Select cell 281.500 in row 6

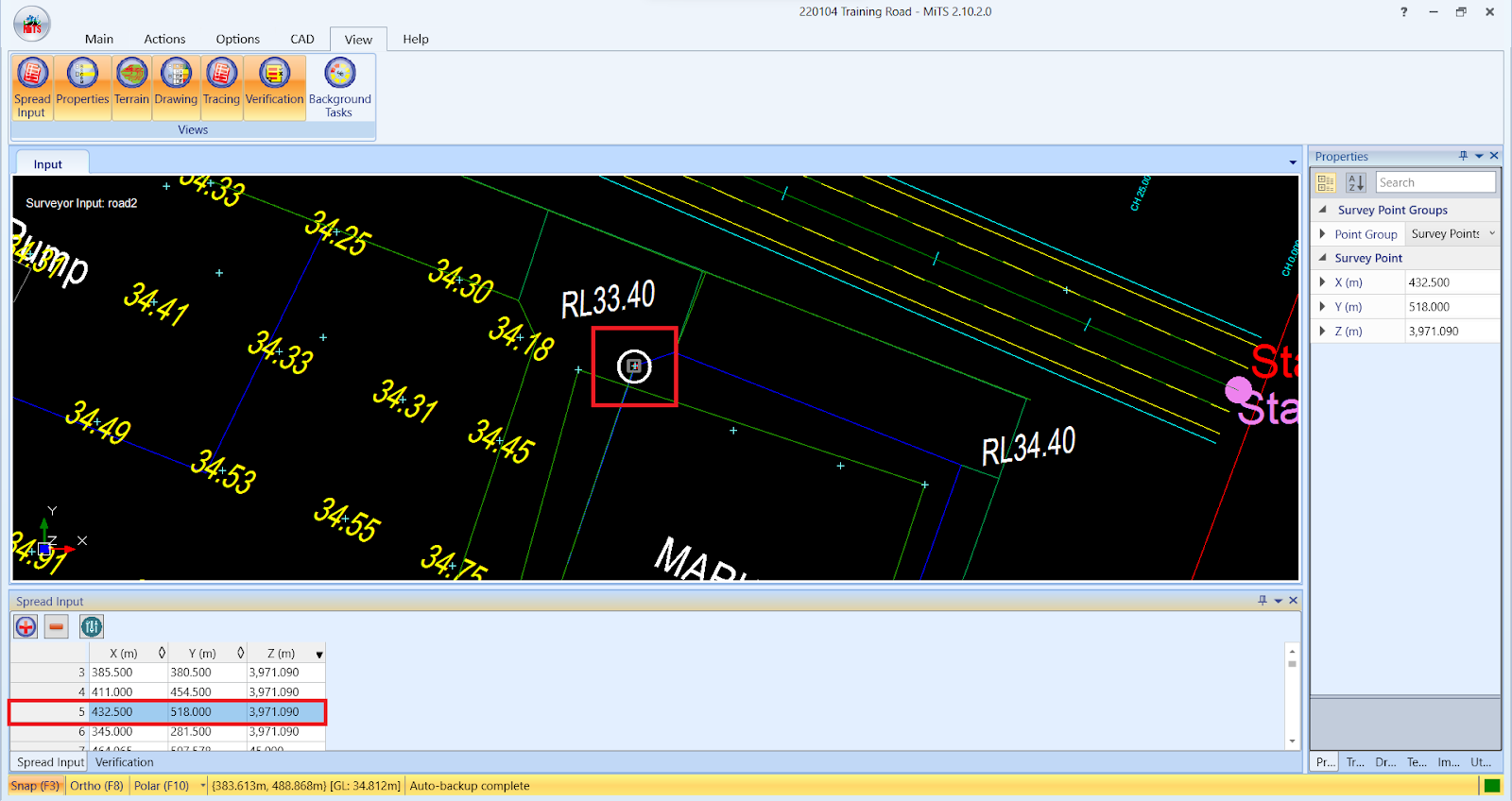pyautogui.click(x=207, y=732)
